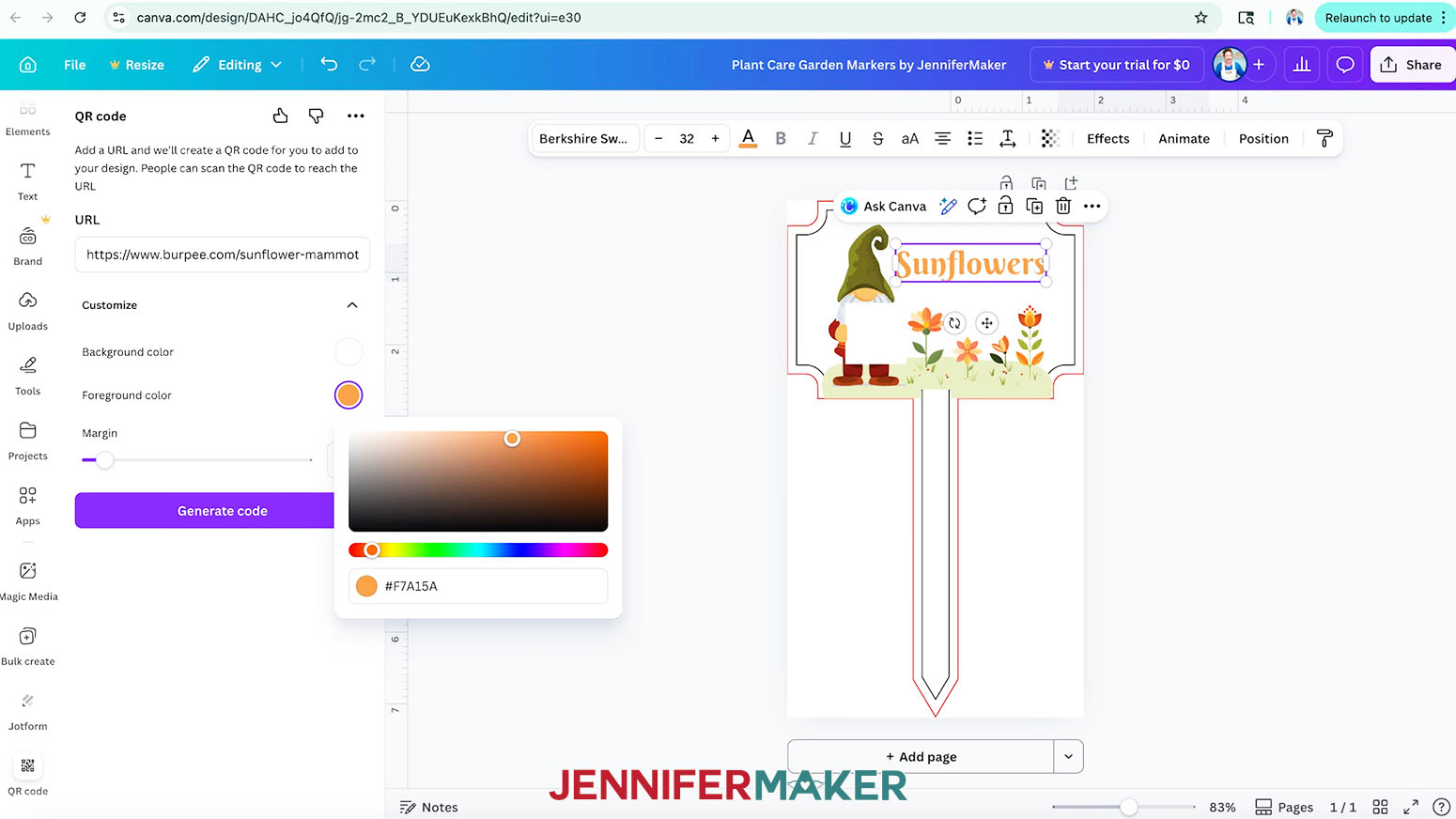Open Apps in the sidebar
This screenshot has height=819, width=1456.
pyautogui.click(x=27, y=505)
